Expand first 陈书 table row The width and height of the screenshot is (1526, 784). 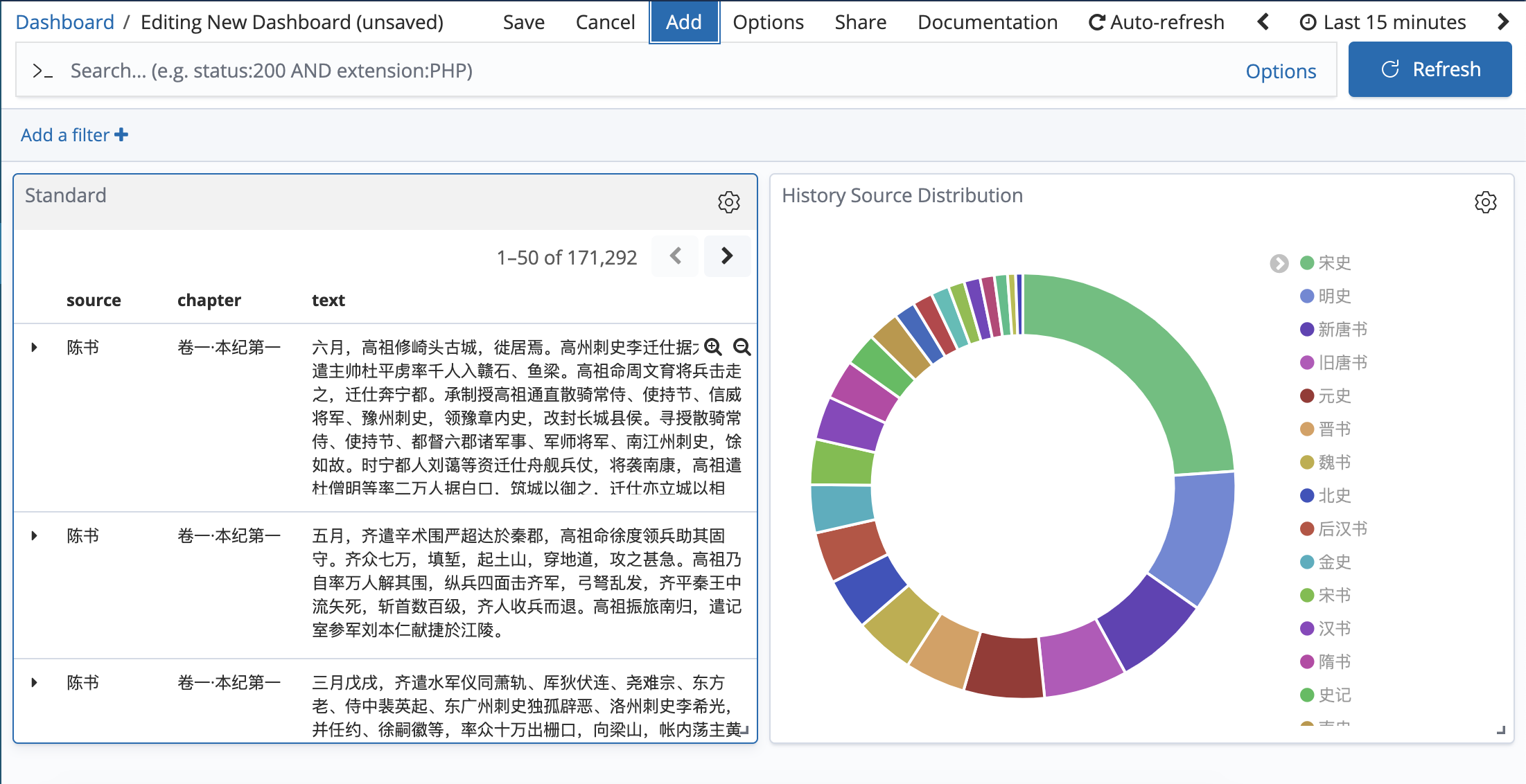click(x=34, y=347)
